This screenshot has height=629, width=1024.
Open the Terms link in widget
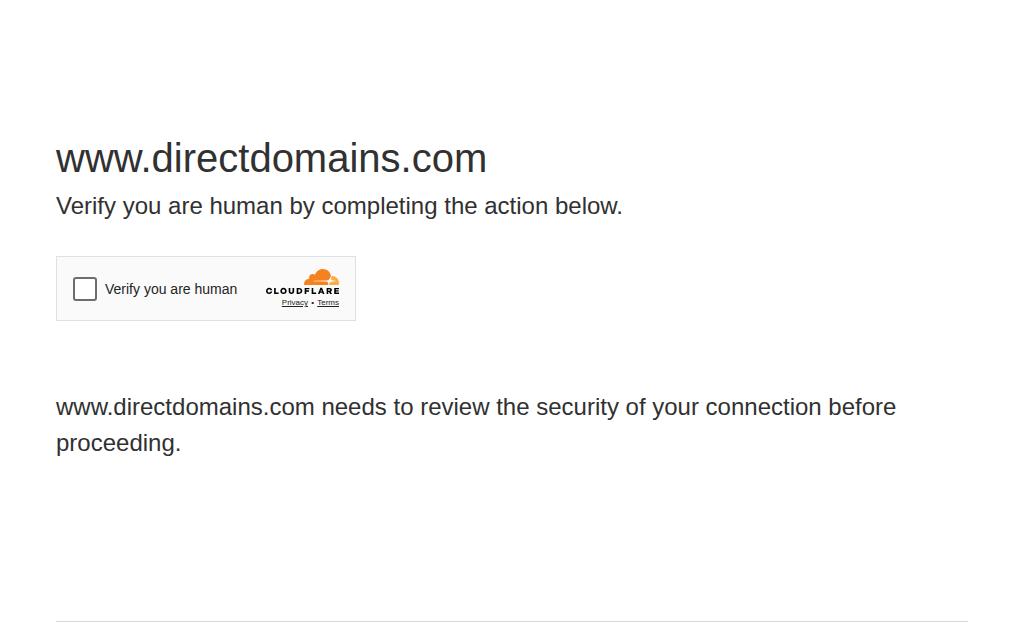[x=328, y=303]
